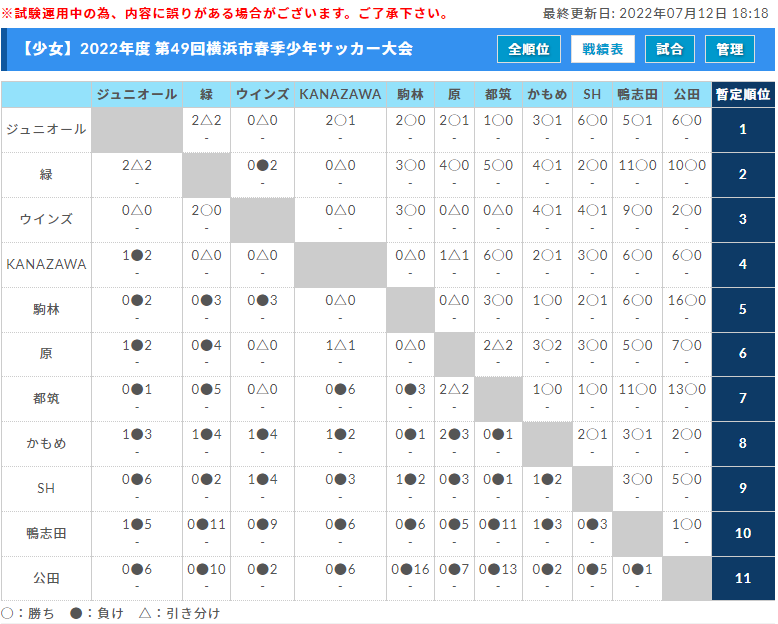Click 公田 vs 駒林 score 0●16
Viewport: 778px width, 624px height.
[x=410, y=569]
